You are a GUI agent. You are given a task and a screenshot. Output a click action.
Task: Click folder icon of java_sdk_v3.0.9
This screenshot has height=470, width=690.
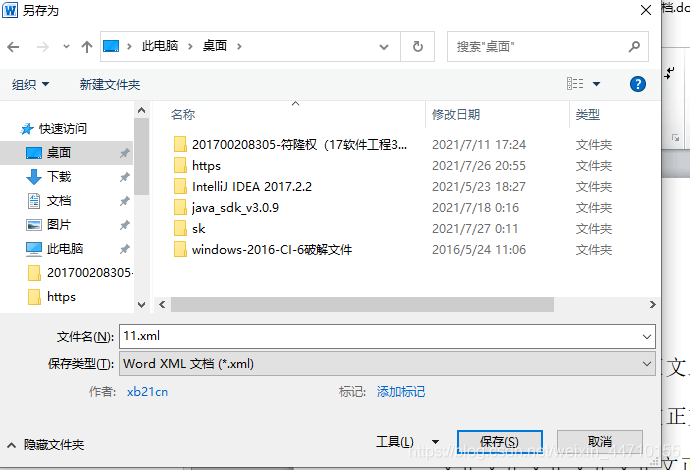tap(180, 208)
